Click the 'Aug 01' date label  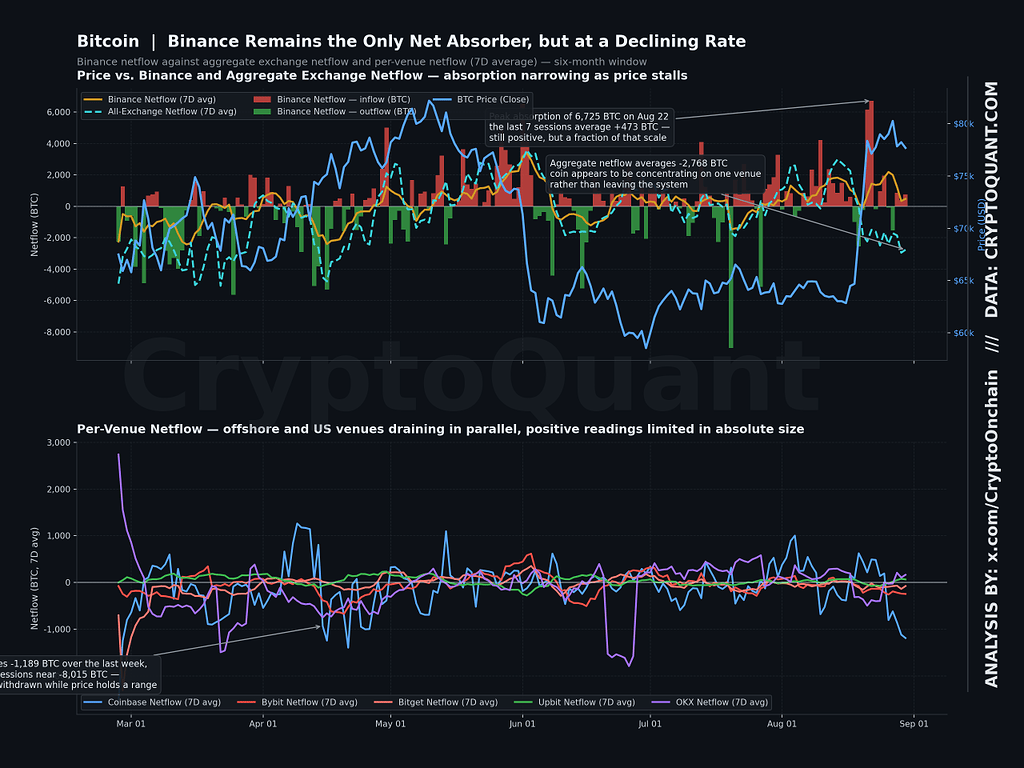click(x=782, y=724)
